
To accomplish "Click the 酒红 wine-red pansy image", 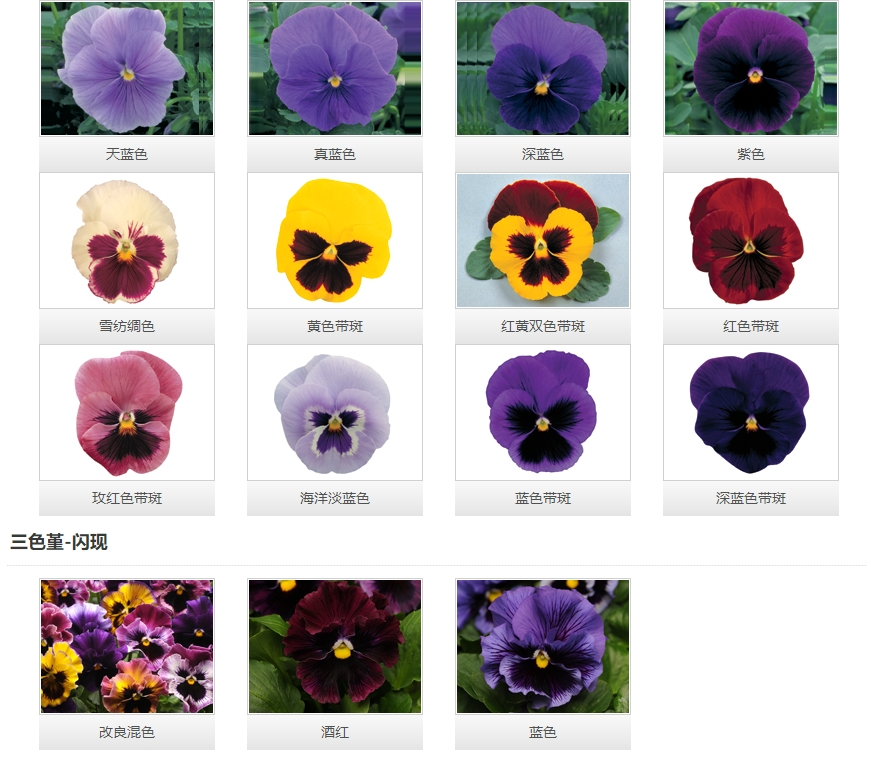I will 335,646.
